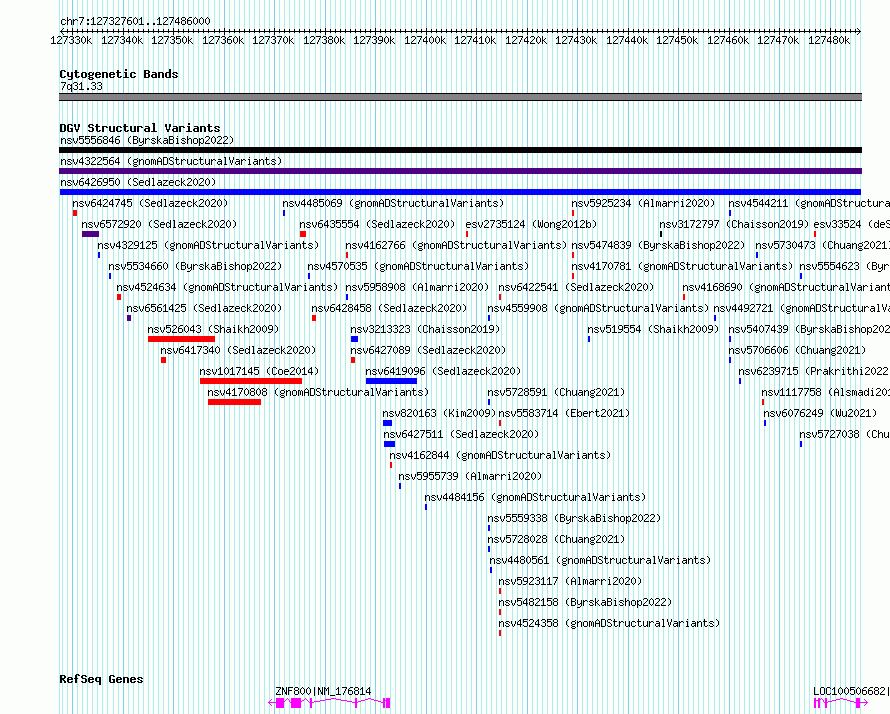Image resolution: width=890 pixels, height=714 pixels.
Task: Click the blue marker under nsv6427511
Action: tap(389, 444)
